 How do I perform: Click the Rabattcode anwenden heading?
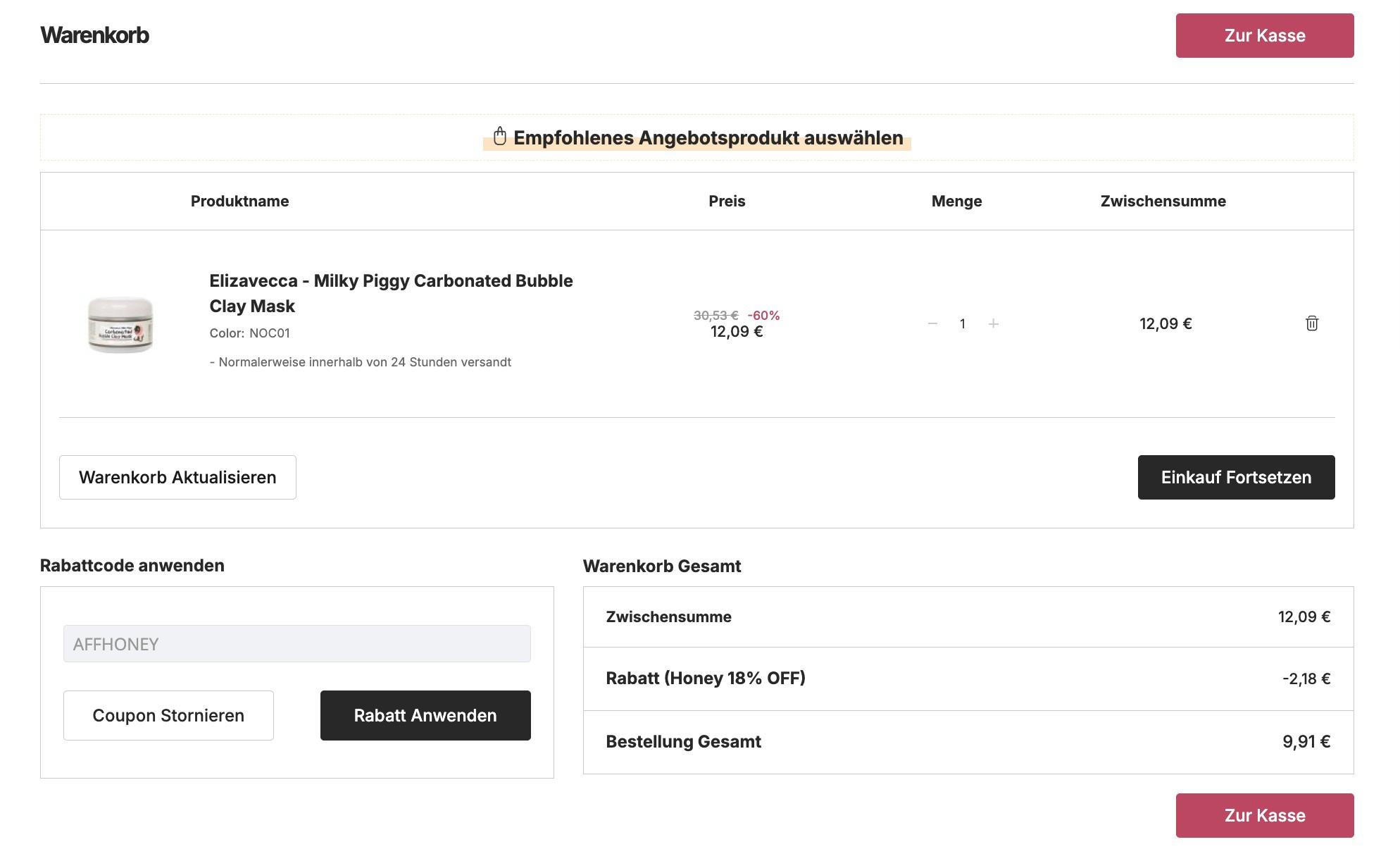point(132,565)
